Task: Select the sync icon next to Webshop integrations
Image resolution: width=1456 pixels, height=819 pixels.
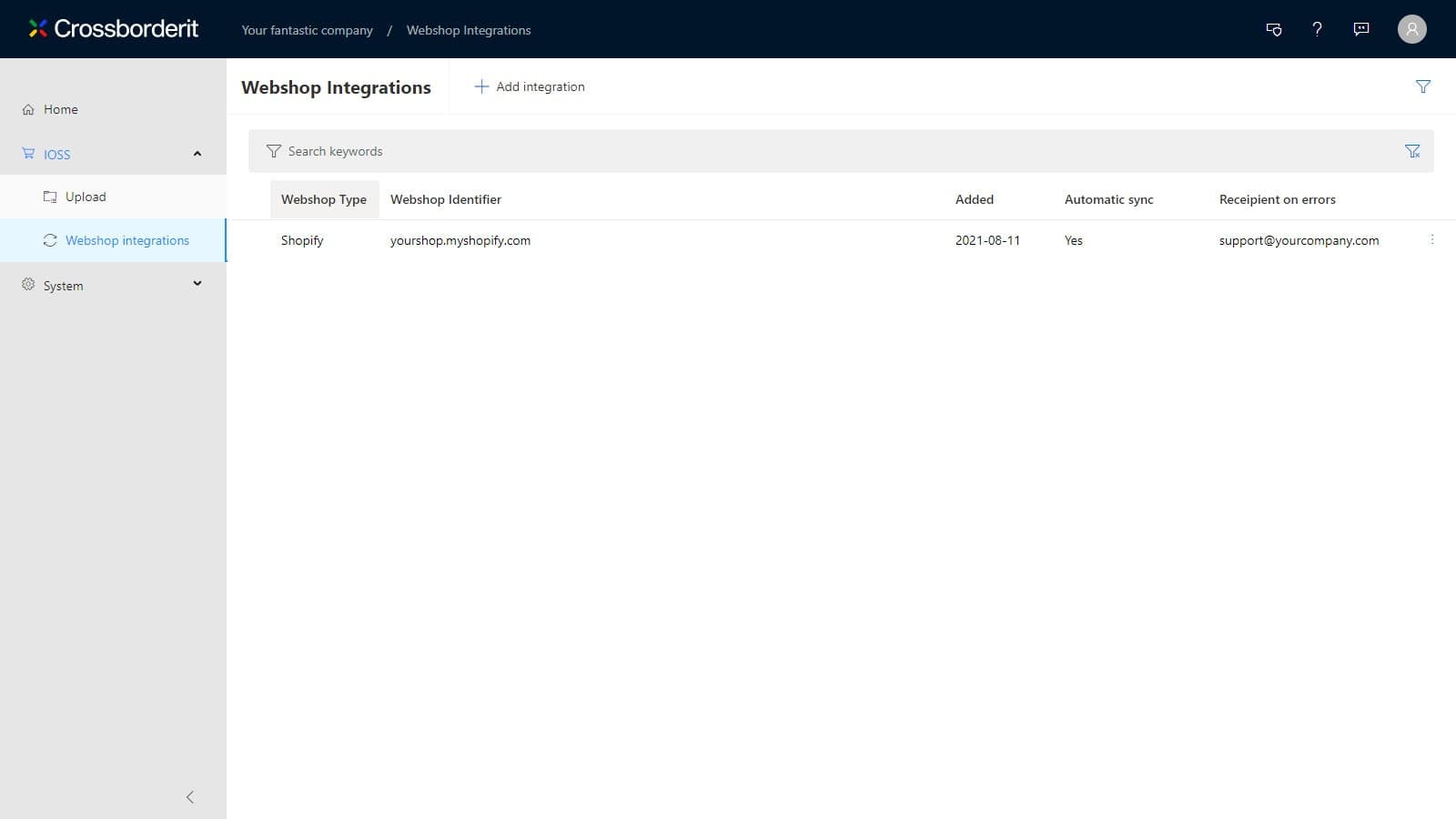Action: click(x=50, y=240)
